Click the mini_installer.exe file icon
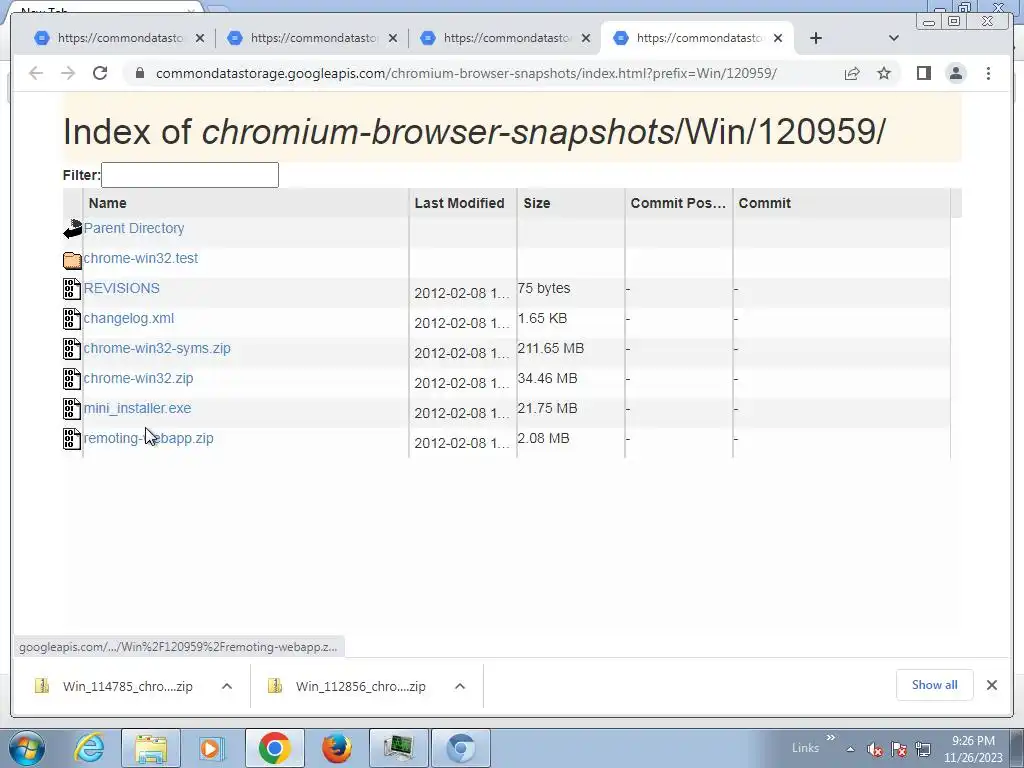 point(72,409)
